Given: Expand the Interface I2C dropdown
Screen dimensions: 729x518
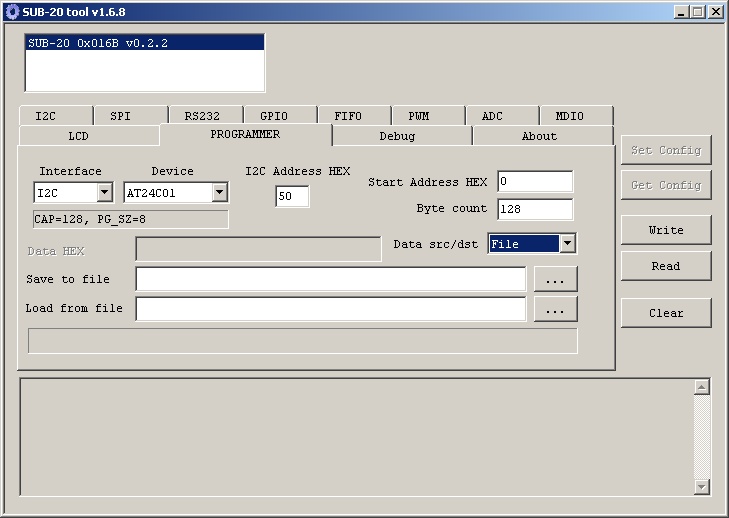Looking at the screenshot, I should [x=104, y=193].
